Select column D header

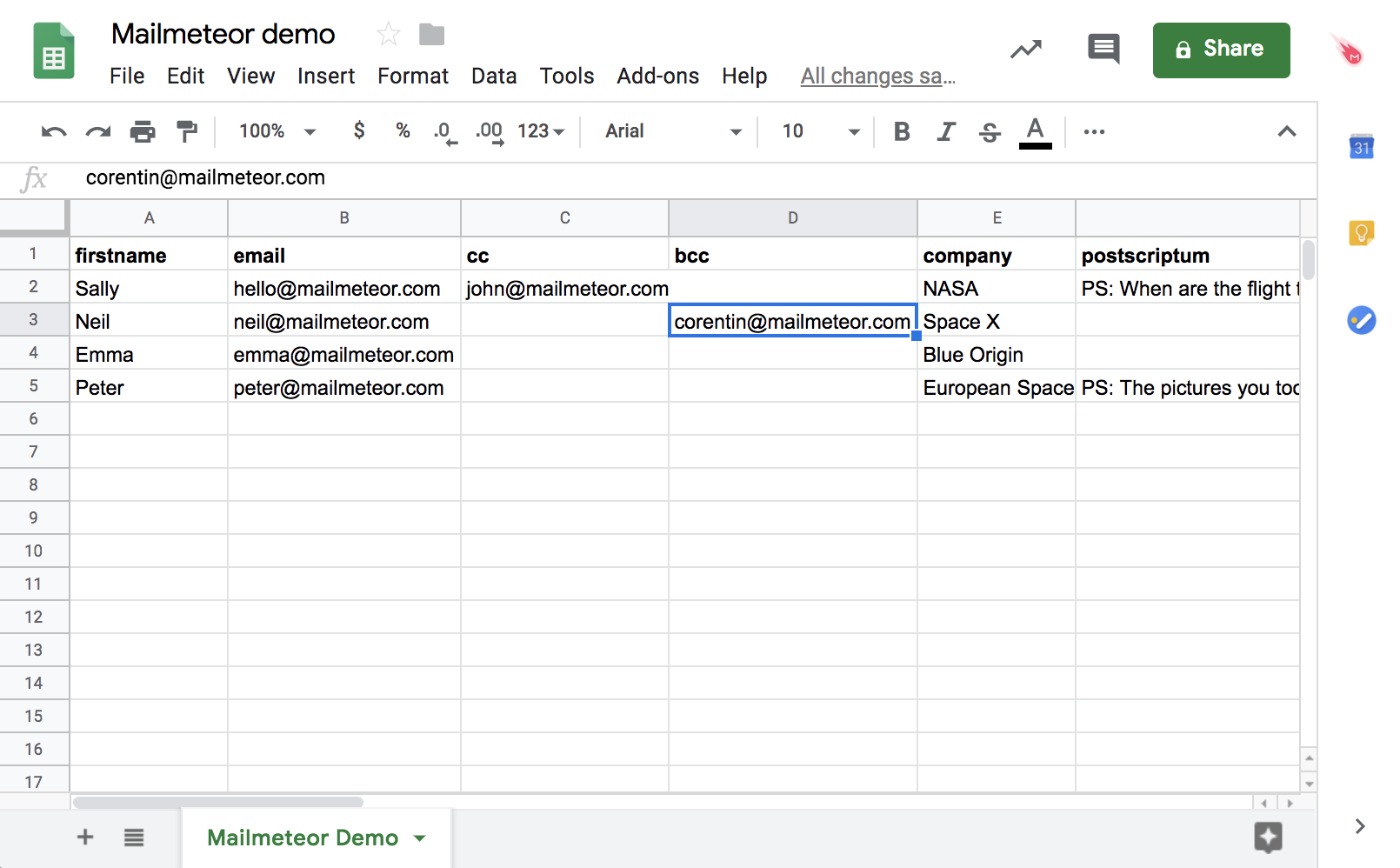pyautogui.click(x=793, y=218)
